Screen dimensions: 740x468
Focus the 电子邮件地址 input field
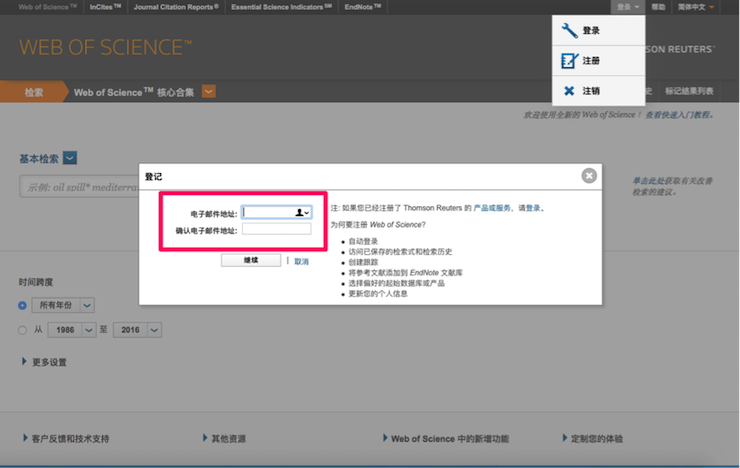[277, 213]
